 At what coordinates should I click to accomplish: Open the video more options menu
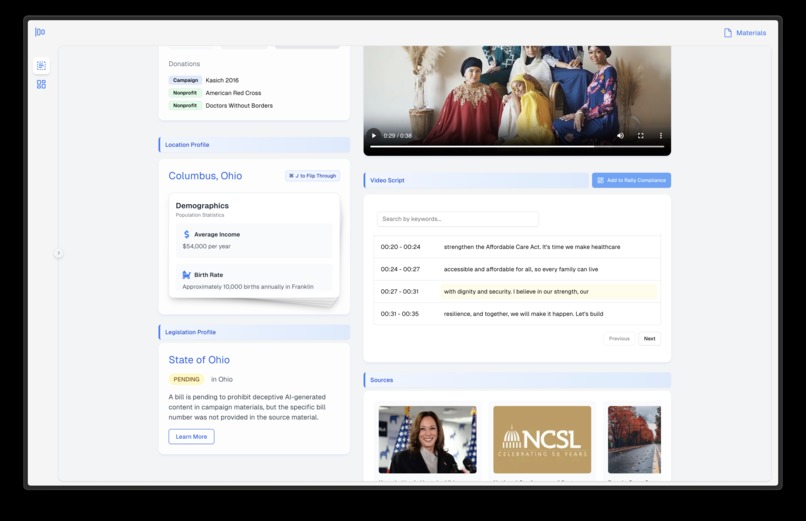[x=661, y=136]
